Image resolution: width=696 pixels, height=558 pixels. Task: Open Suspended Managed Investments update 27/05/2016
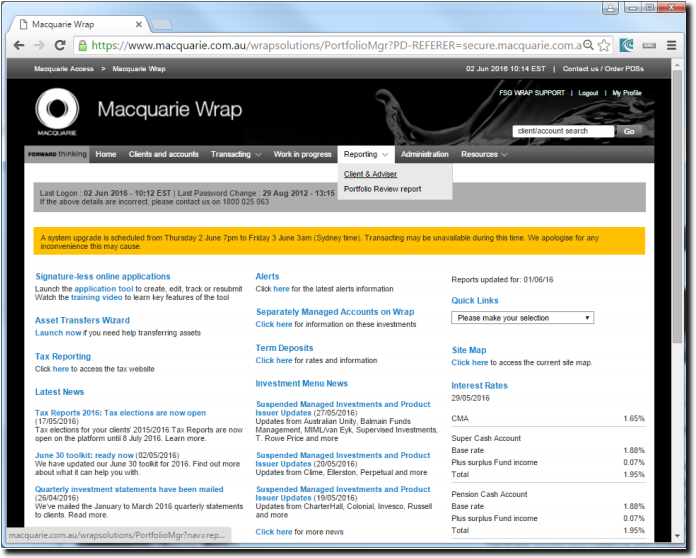[x=343, y=408]
